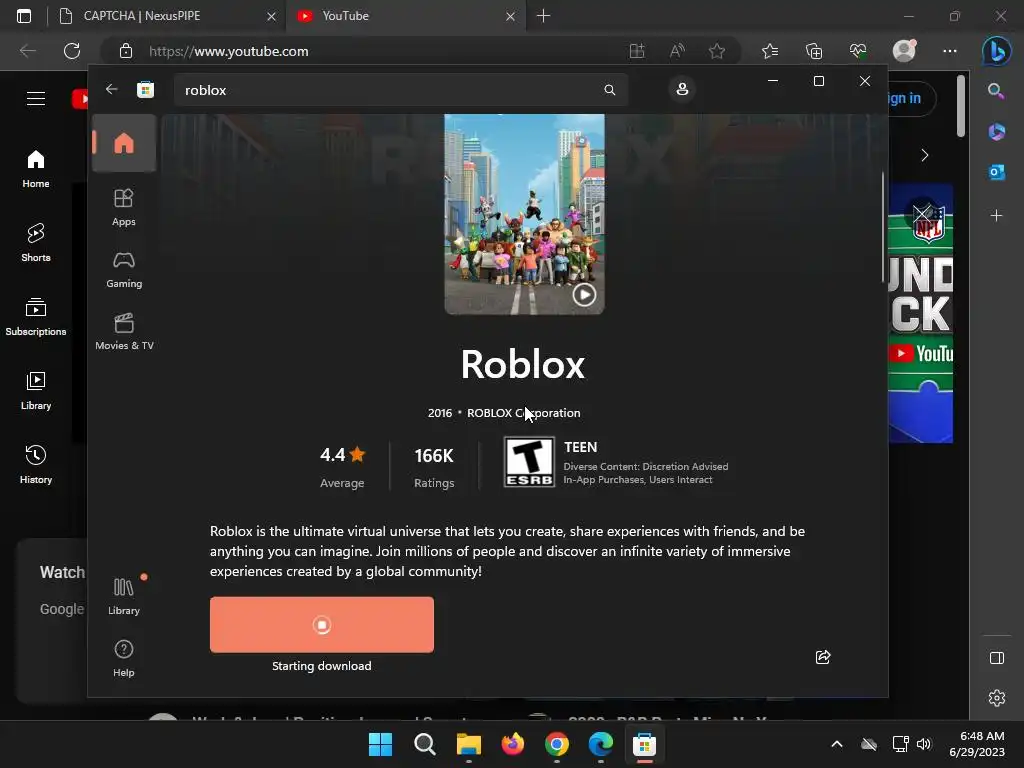Open Windows taskbar Search
The image size is (1024, 768).
424,744
